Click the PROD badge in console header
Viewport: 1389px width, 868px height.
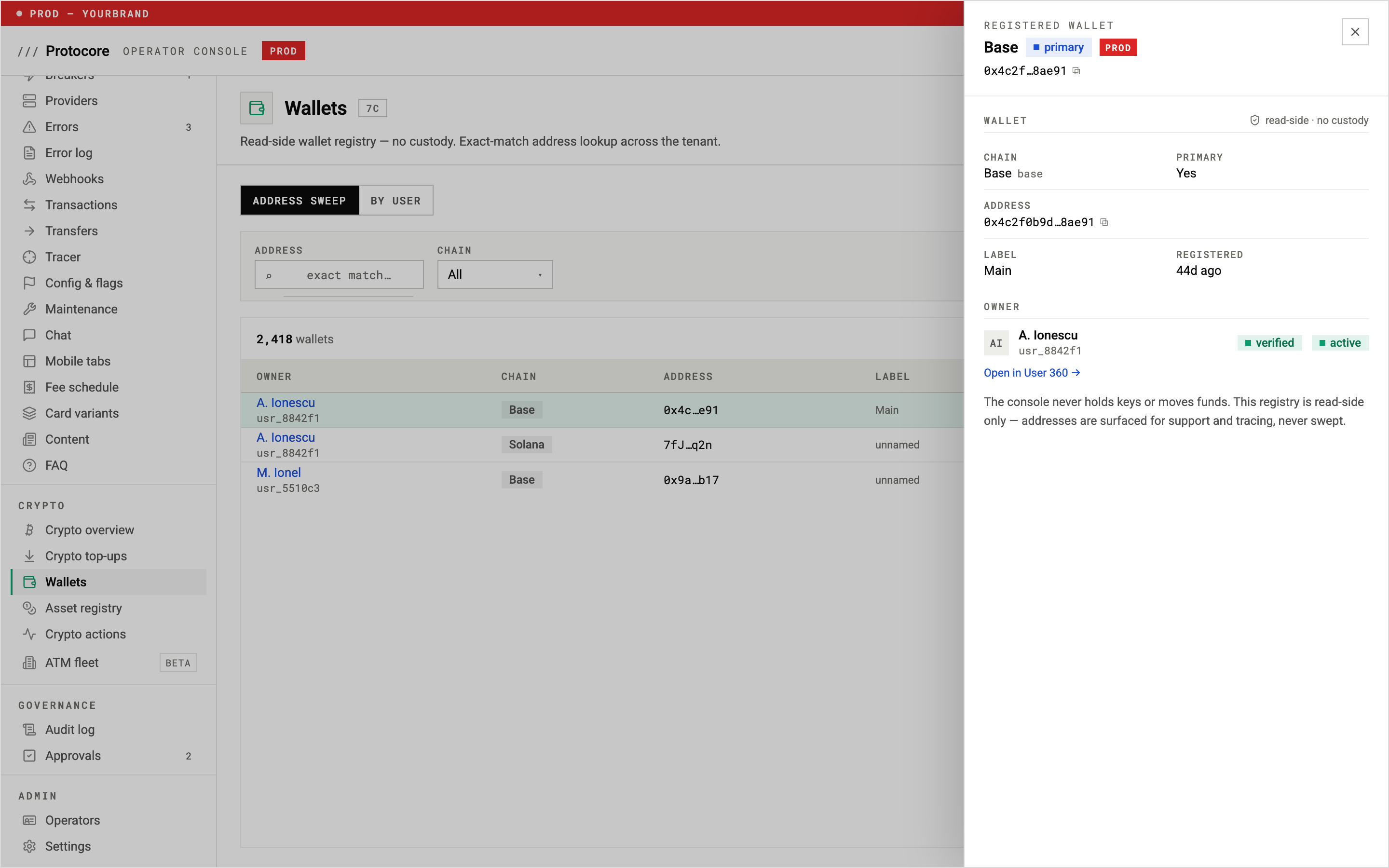coord(283,51)
